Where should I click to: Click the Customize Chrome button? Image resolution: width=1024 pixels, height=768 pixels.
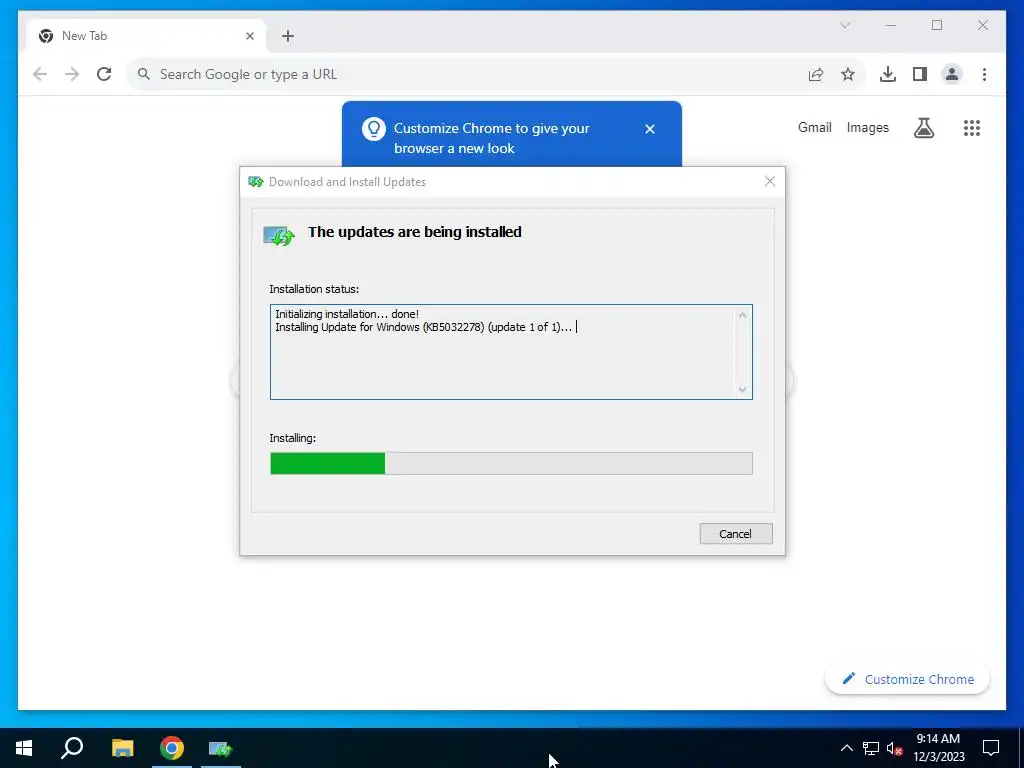point(907,679)
